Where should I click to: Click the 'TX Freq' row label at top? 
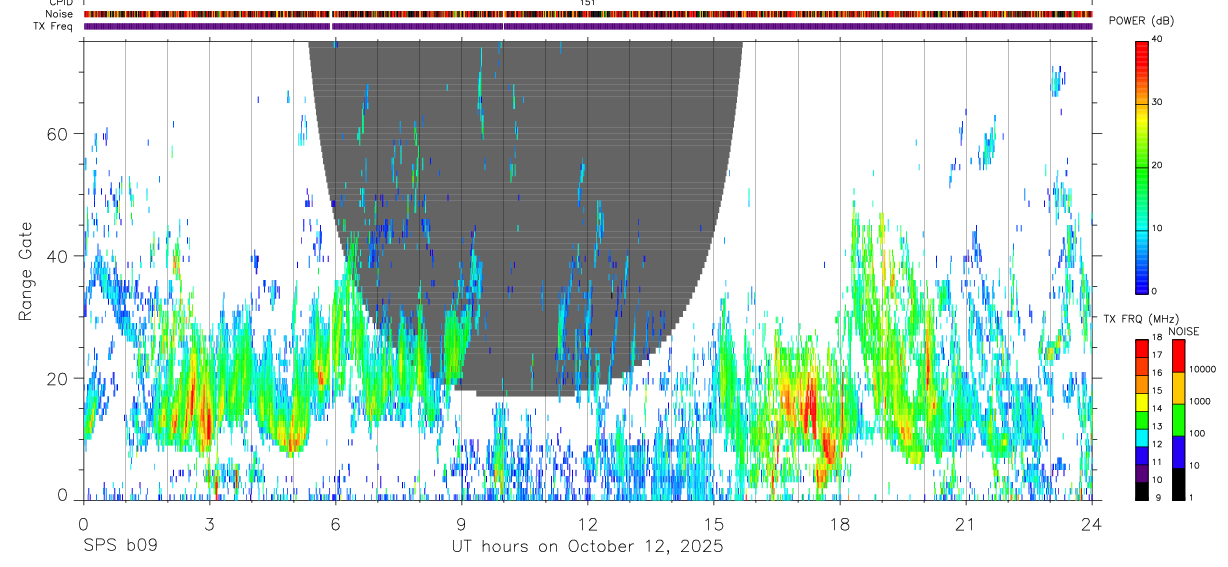click(x=54, y=26)
